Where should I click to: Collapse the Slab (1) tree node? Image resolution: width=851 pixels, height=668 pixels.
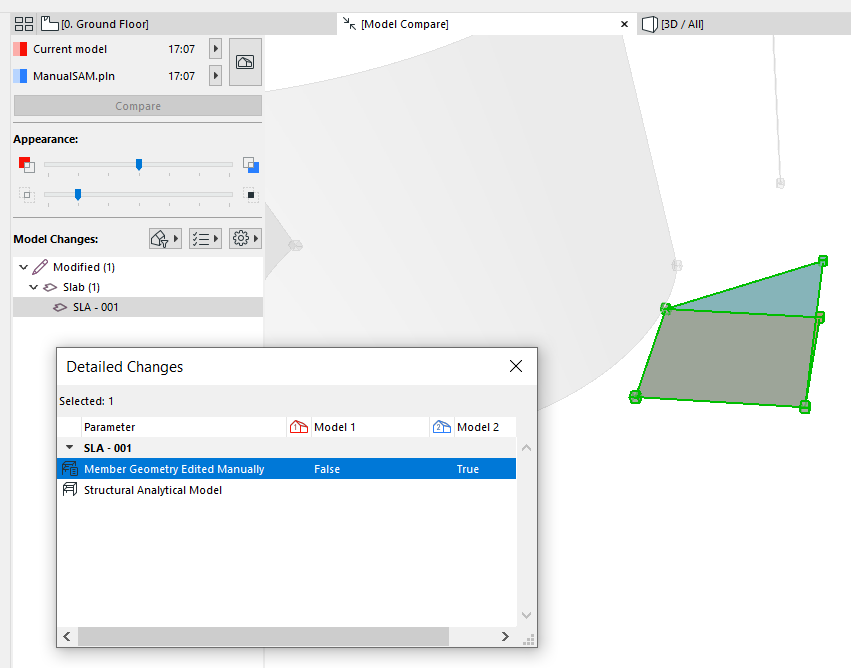[x=34, y=287]
